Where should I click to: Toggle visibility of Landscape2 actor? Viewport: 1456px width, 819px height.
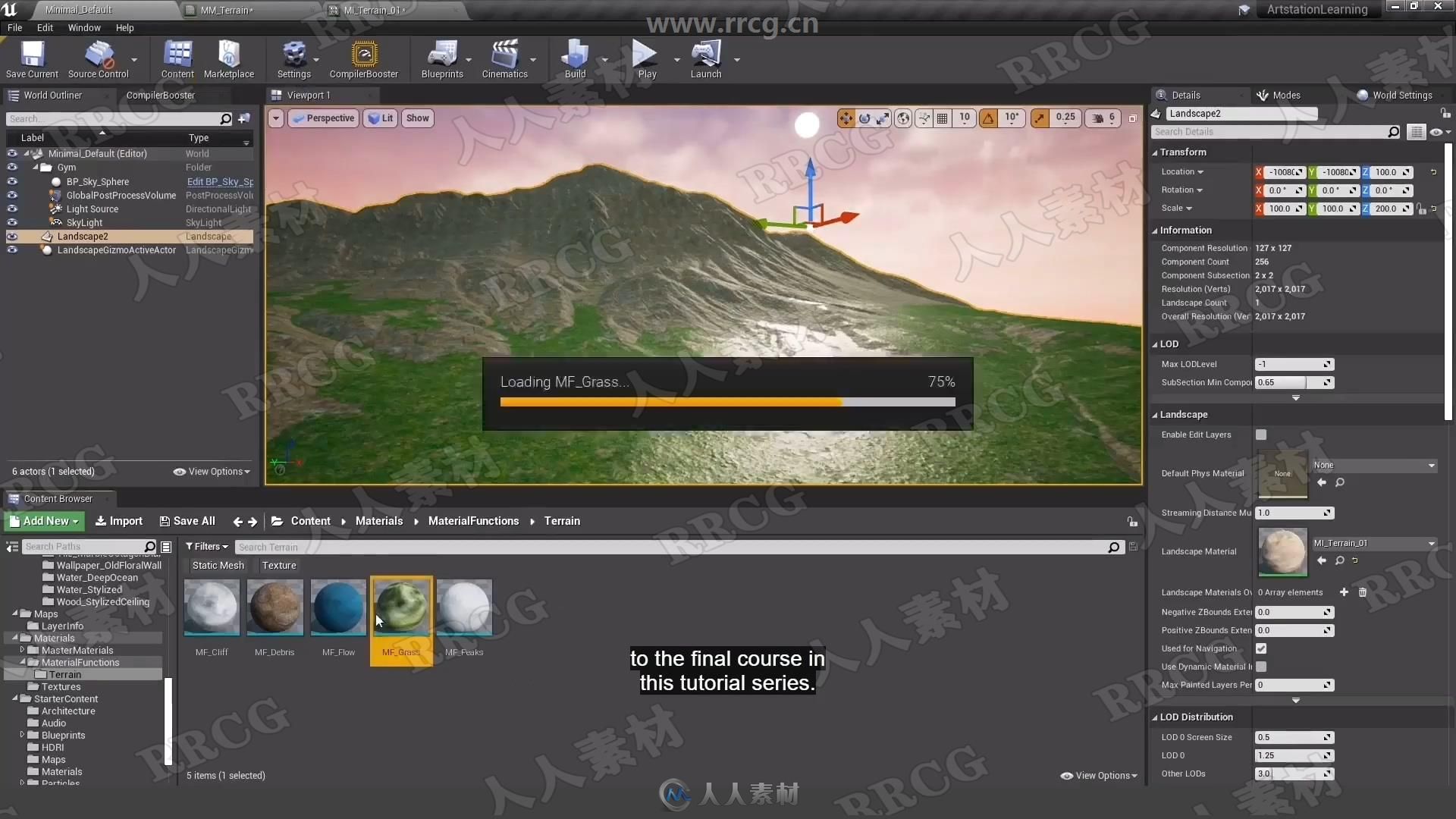pos(12,237)
